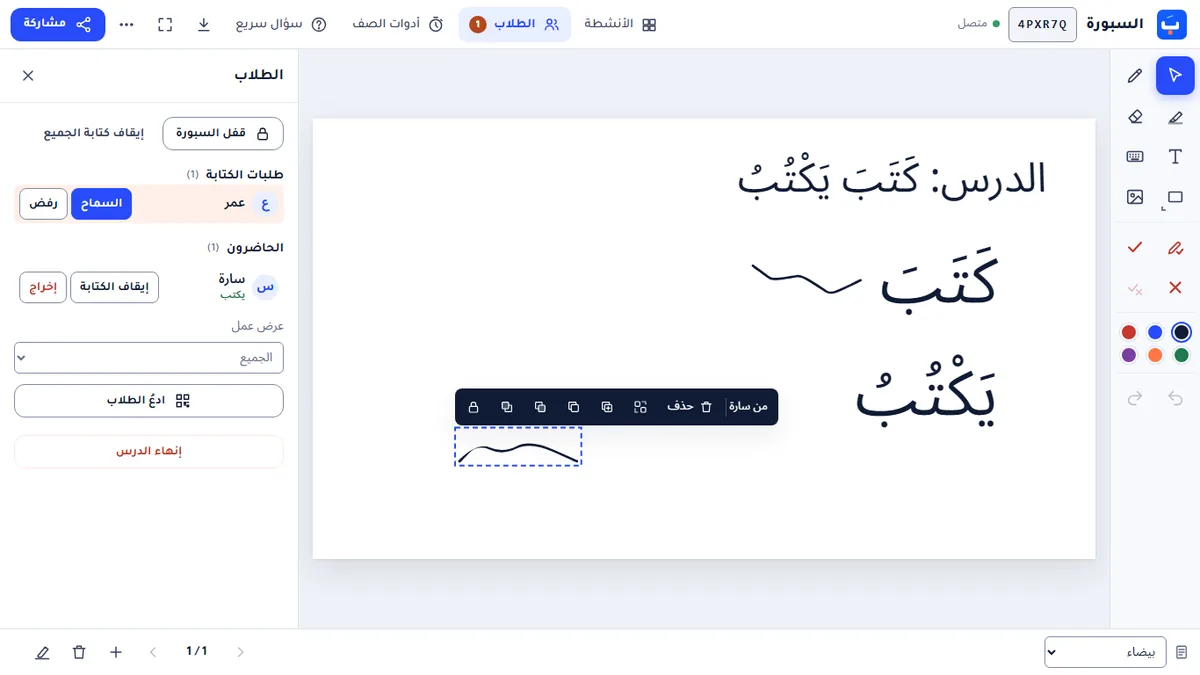This screenshot has width=1200, height=675.
Task: Select the red X stamp
Action: pos(1175,288)
